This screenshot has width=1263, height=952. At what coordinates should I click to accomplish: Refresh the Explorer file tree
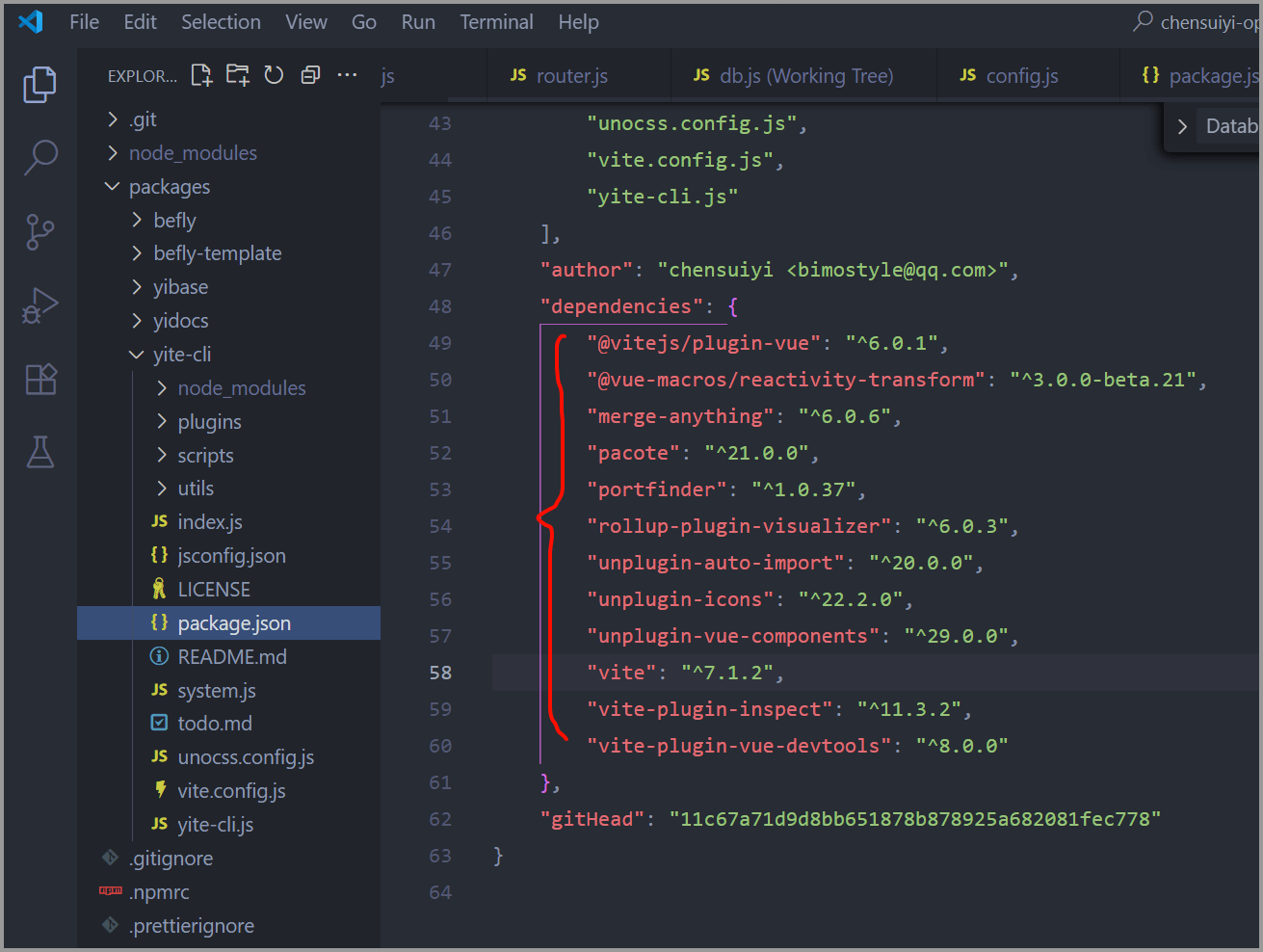(x=274, y=75)
